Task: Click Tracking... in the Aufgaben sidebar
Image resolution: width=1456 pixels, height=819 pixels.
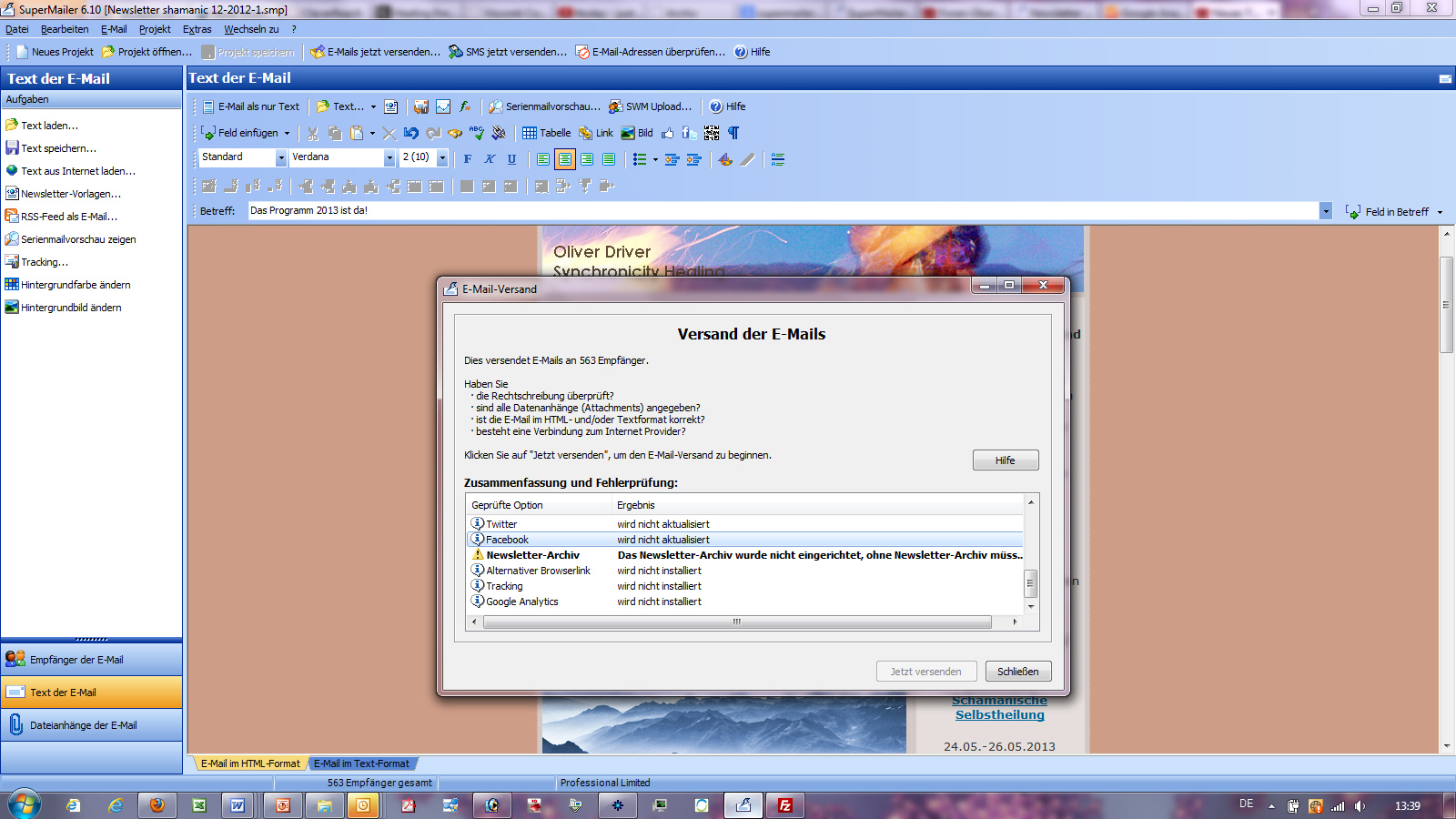Action: [36, 262]
